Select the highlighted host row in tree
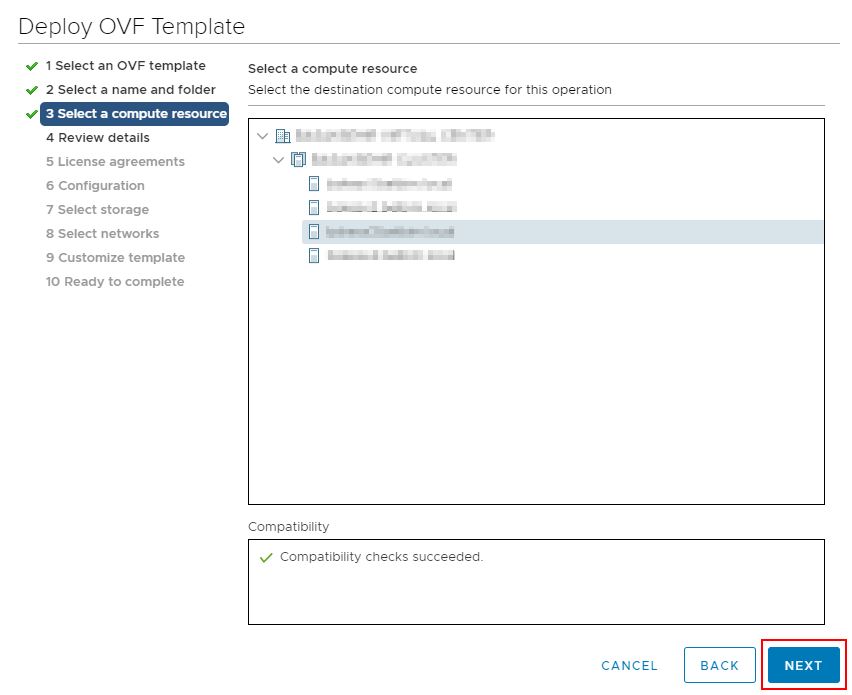852x695 pixels. point(562,231)
